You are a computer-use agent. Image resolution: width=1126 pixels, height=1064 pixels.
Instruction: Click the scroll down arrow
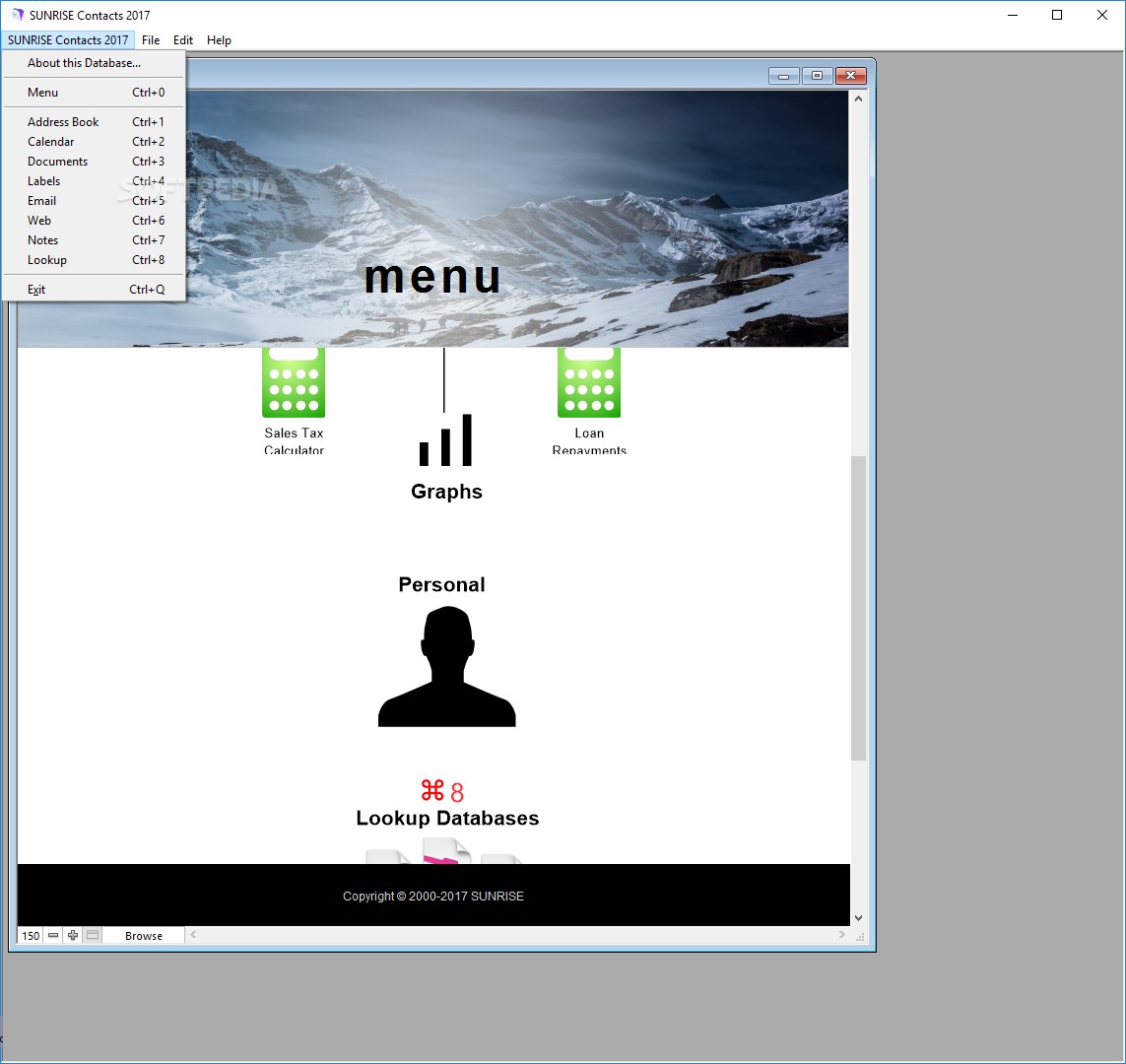[858, 918]
